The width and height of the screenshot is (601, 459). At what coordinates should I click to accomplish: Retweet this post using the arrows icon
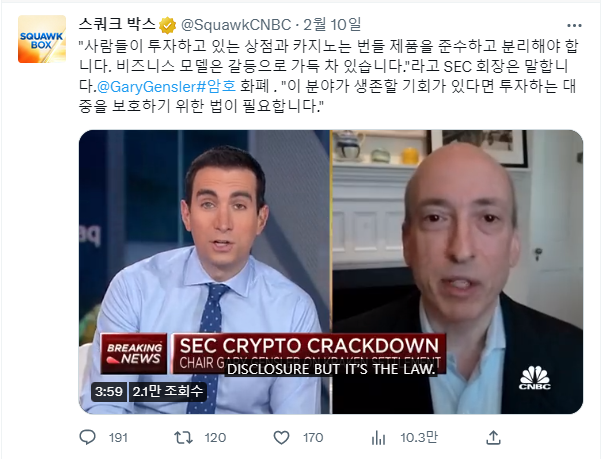(183, 437)
